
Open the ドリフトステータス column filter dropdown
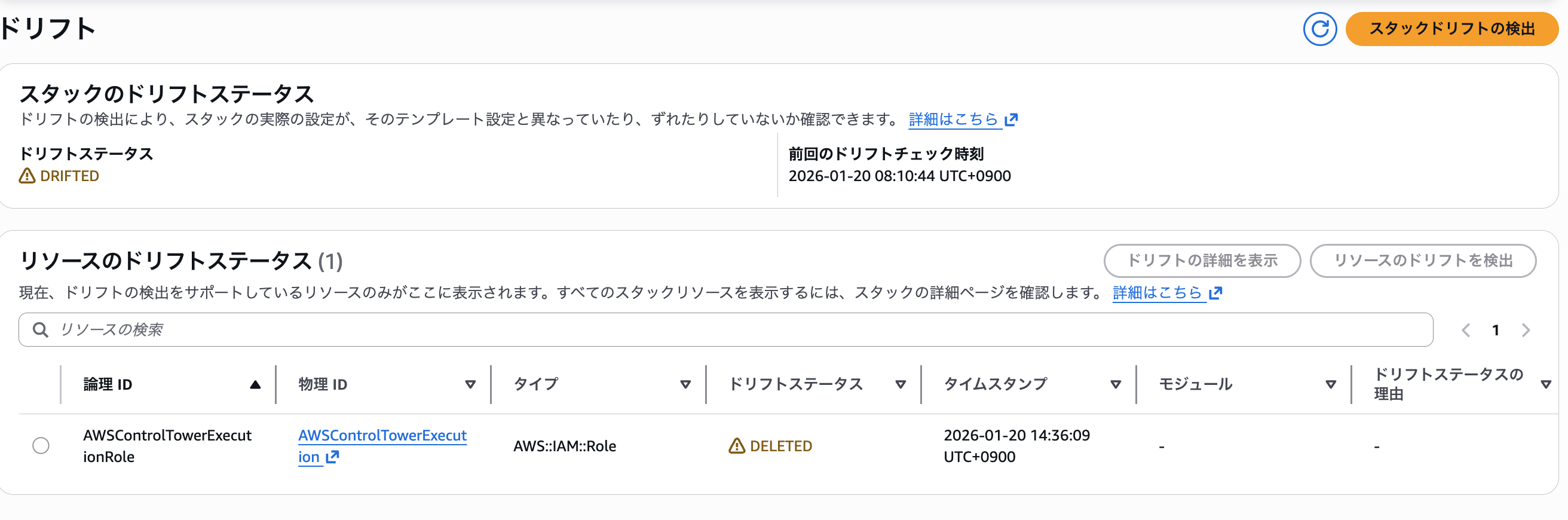tap(901, 384)
